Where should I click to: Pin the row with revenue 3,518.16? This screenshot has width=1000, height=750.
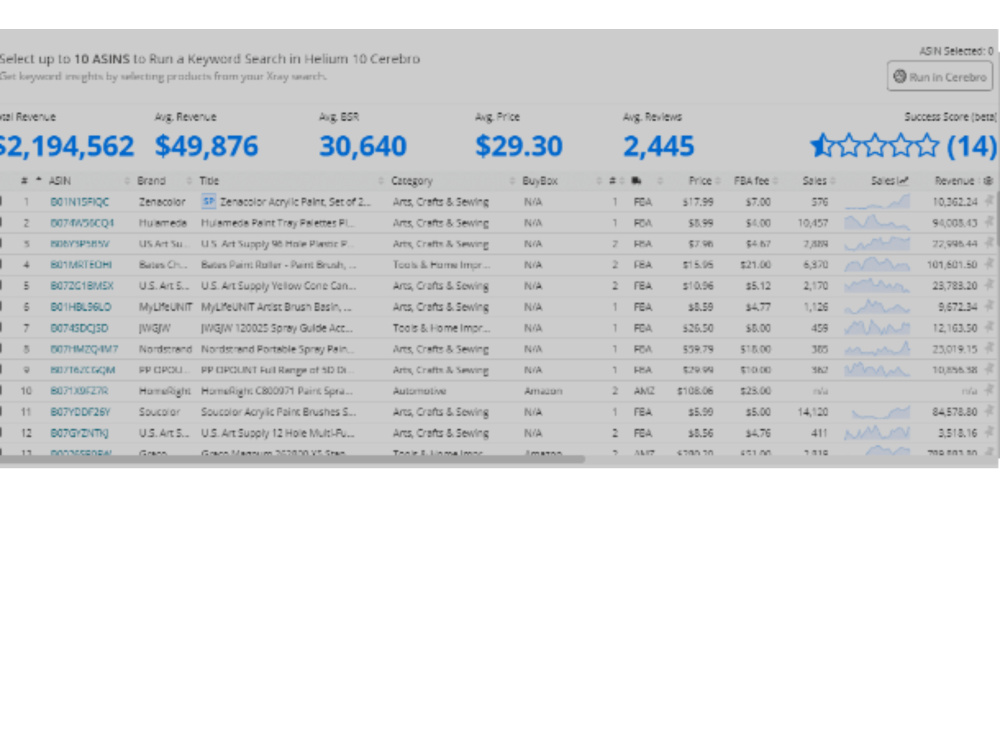point(989,433)
